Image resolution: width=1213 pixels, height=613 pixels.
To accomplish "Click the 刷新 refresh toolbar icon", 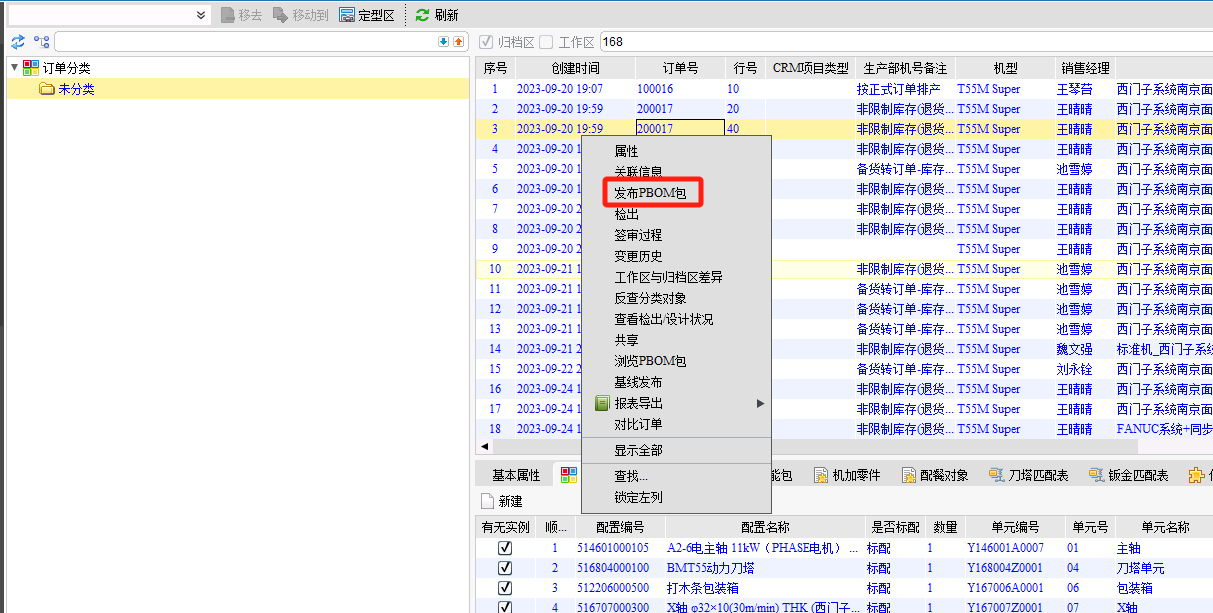I will (422, 15).
